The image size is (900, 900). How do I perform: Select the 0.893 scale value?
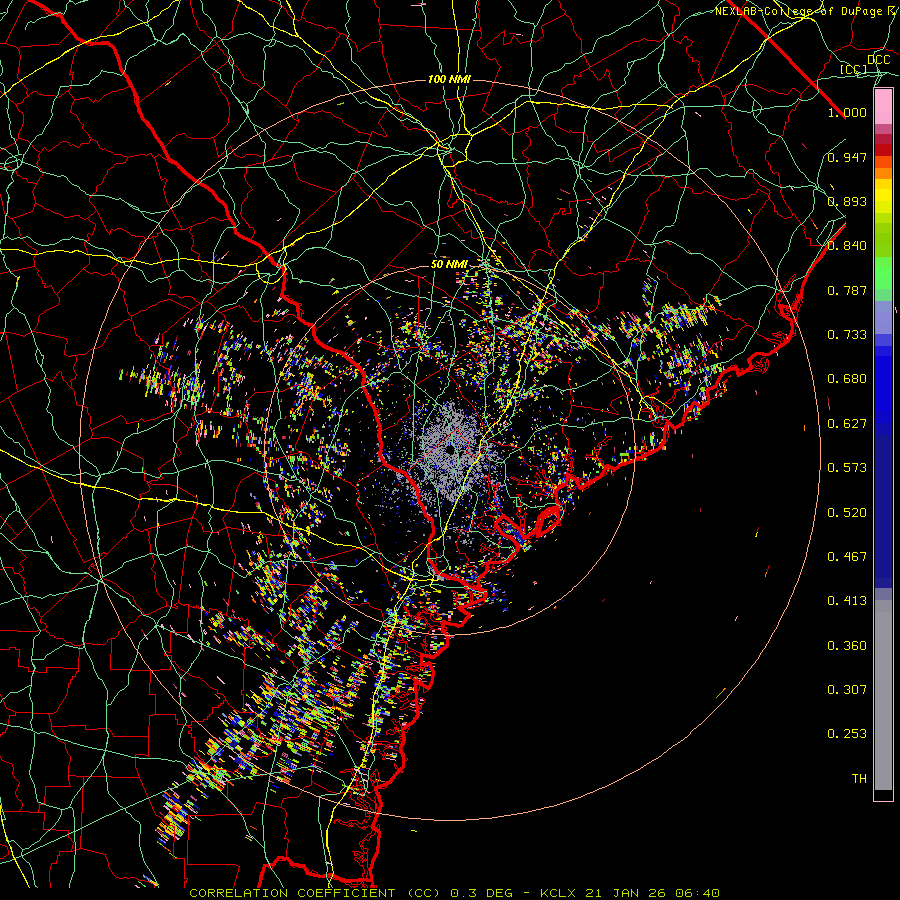847,201
